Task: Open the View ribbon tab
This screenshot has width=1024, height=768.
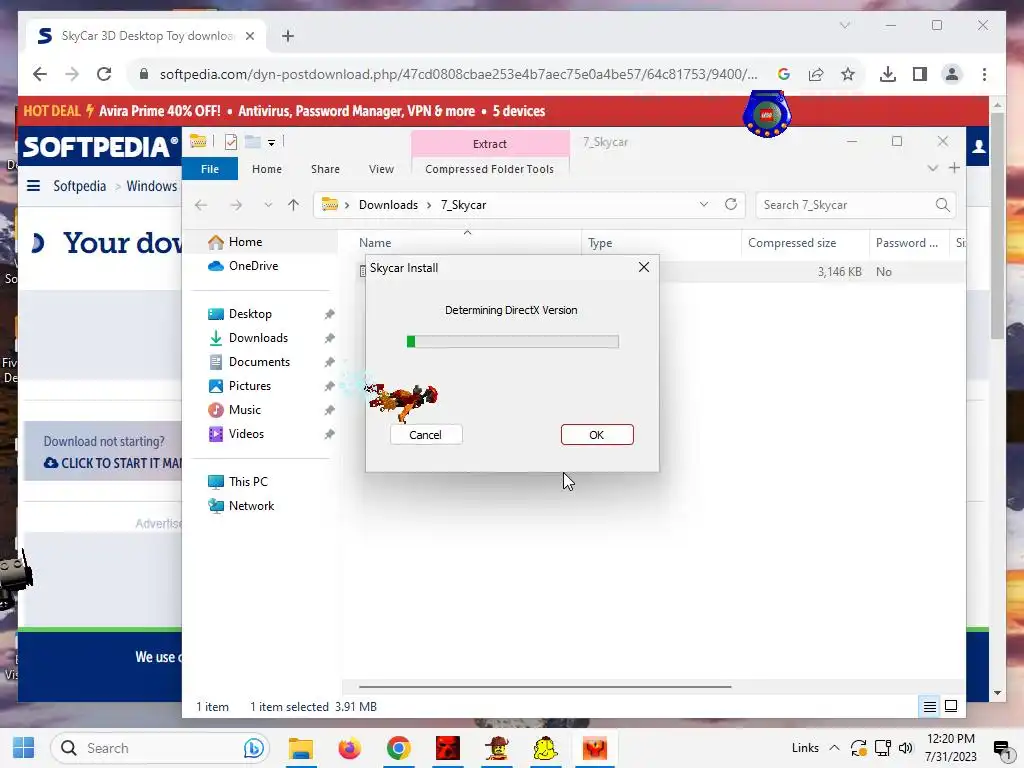Action: pos(381,169)
